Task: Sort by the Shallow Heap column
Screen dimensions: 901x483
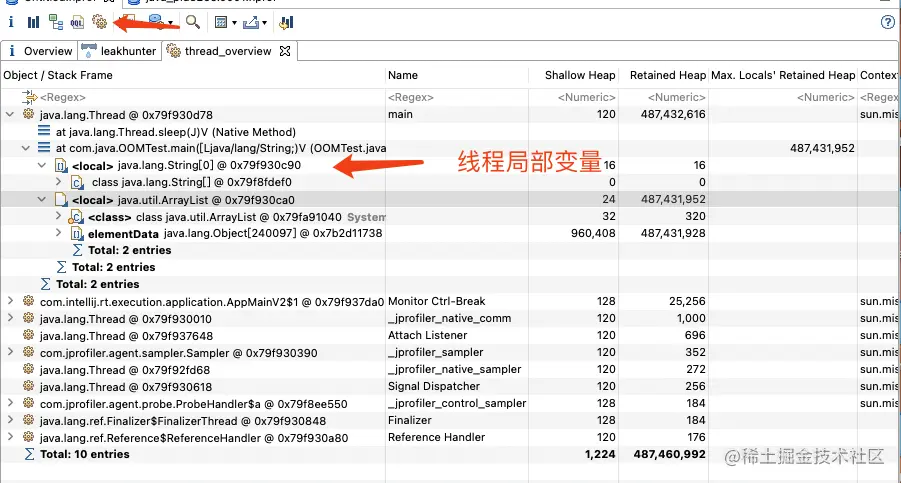Action: click(573, 75)
